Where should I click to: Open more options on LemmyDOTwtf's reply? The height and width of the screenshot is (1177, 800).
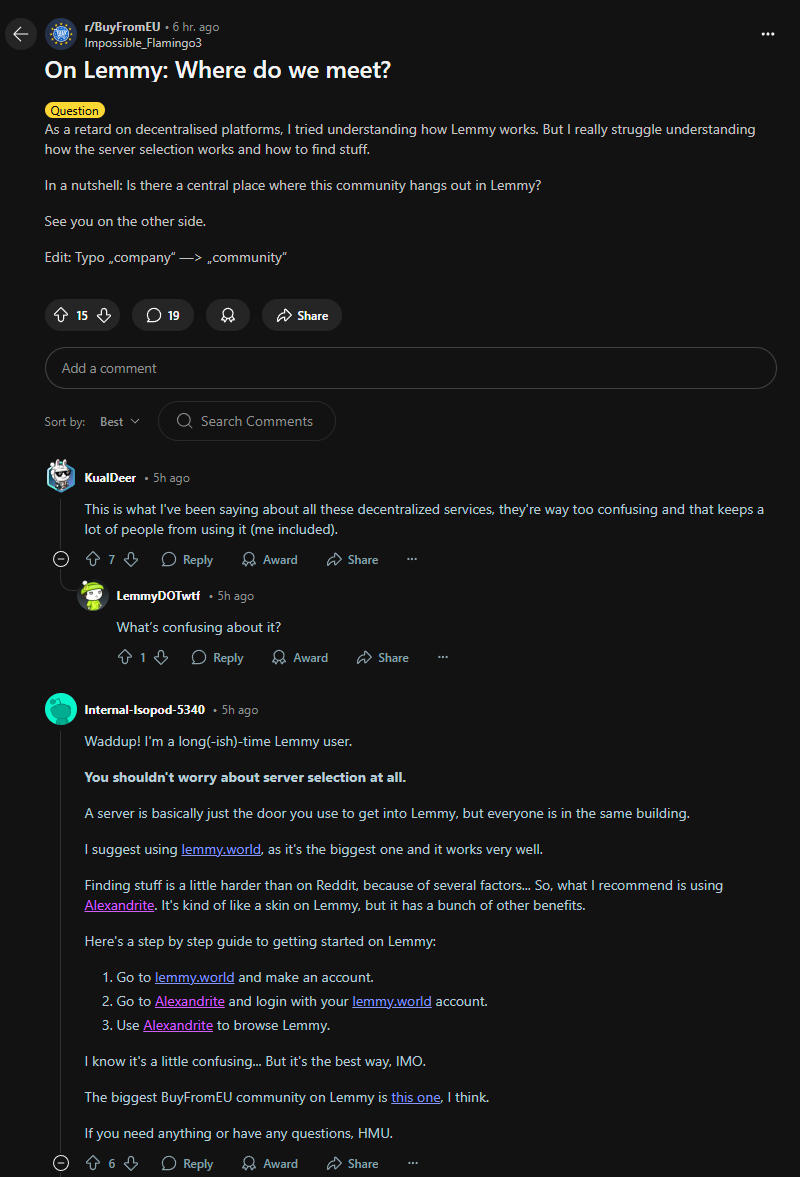pyautogui.click(x=443, y=658)
